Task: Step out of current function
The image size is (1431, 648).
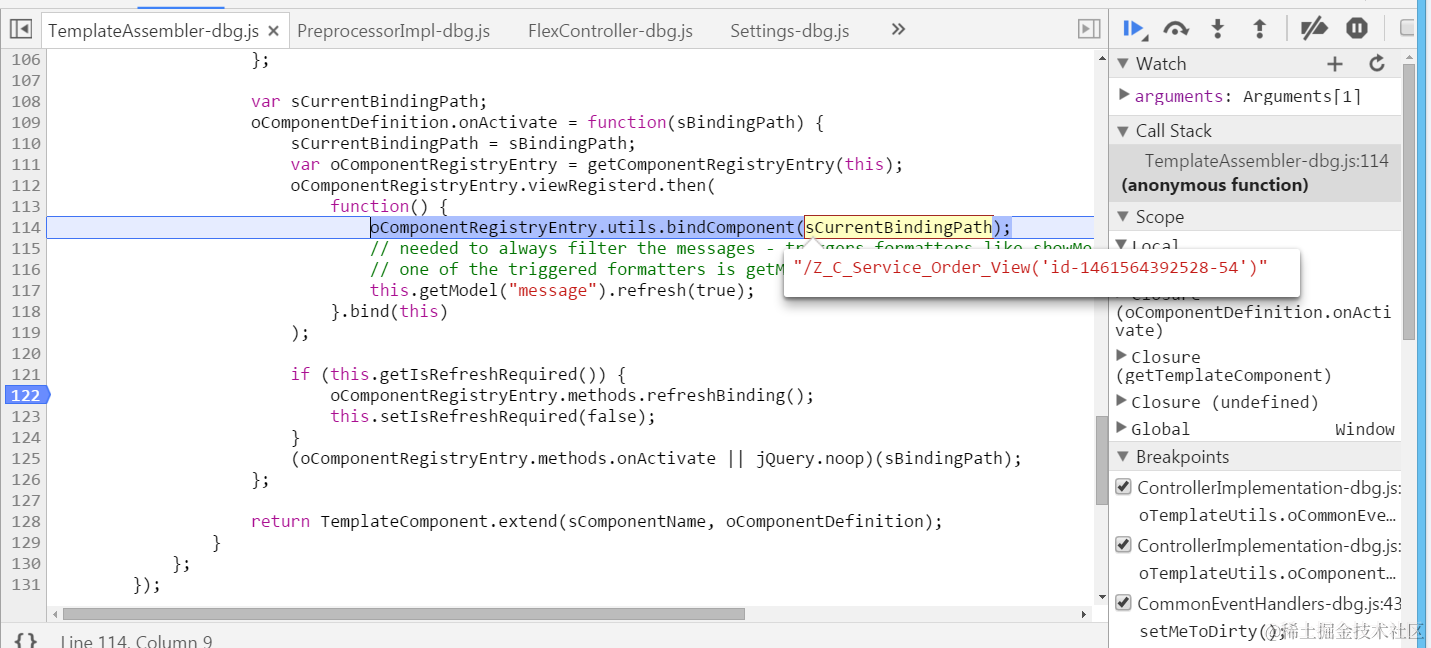Action: click(x=1260, y=29)
